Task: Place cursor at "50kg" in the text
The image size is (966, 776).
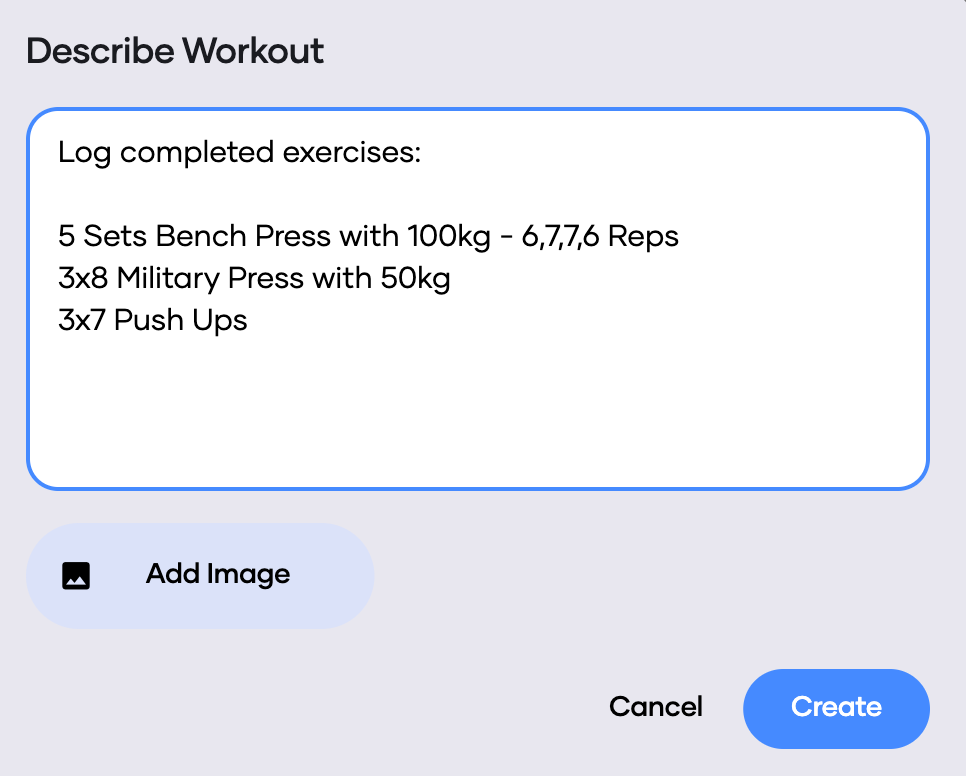Action: tap(415, 278)
